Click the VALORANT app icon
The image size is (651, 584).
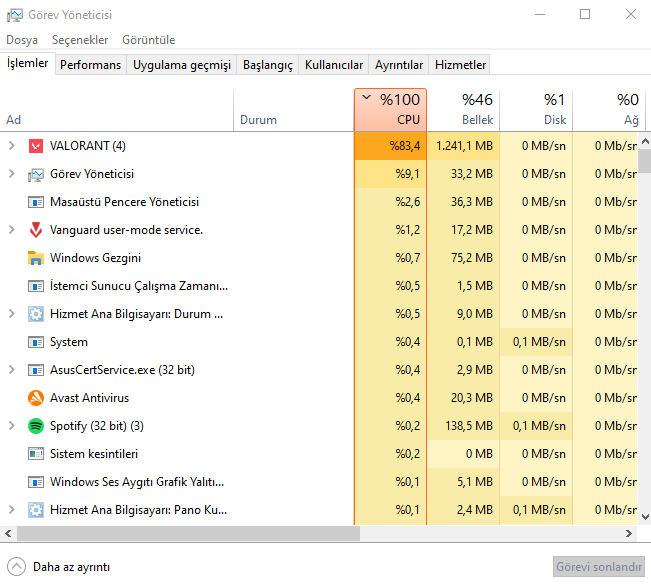pyautogui.click(x=36, y=146)
